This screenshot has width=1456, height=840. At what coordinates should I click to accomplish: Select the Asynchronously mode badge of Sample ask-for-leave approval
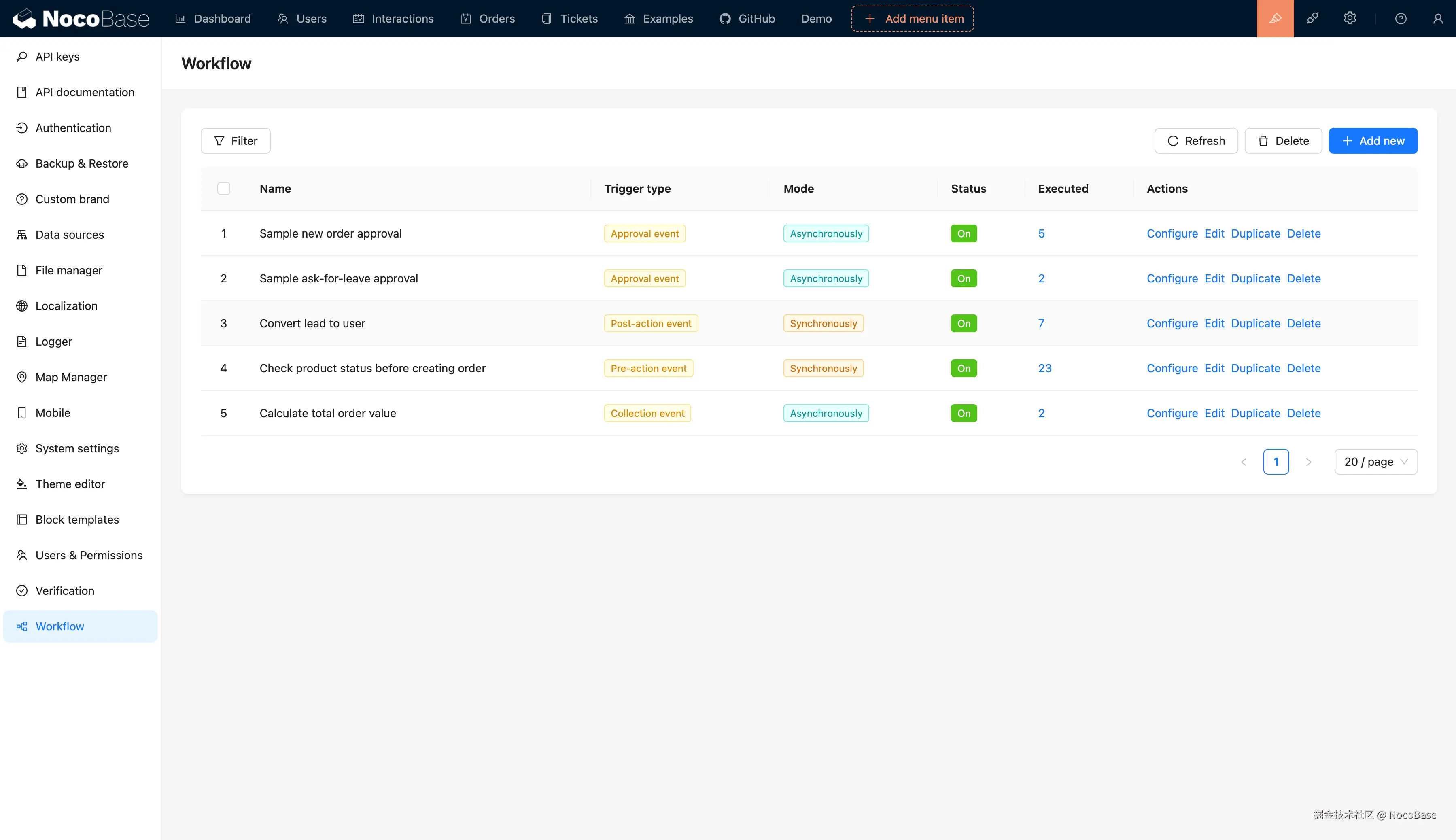pyautogui.click(x=826, y=278)
